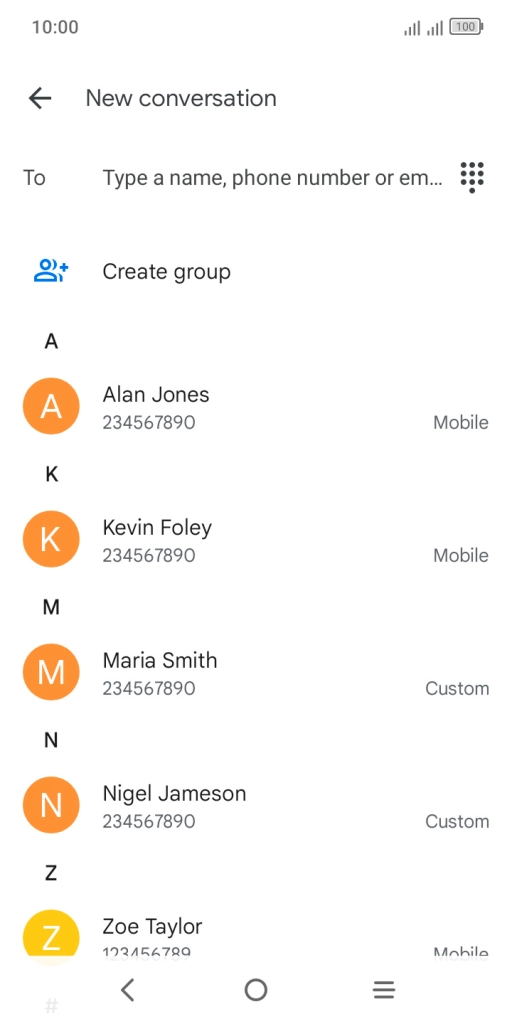Open recent apps menu icon

point(384,990)
